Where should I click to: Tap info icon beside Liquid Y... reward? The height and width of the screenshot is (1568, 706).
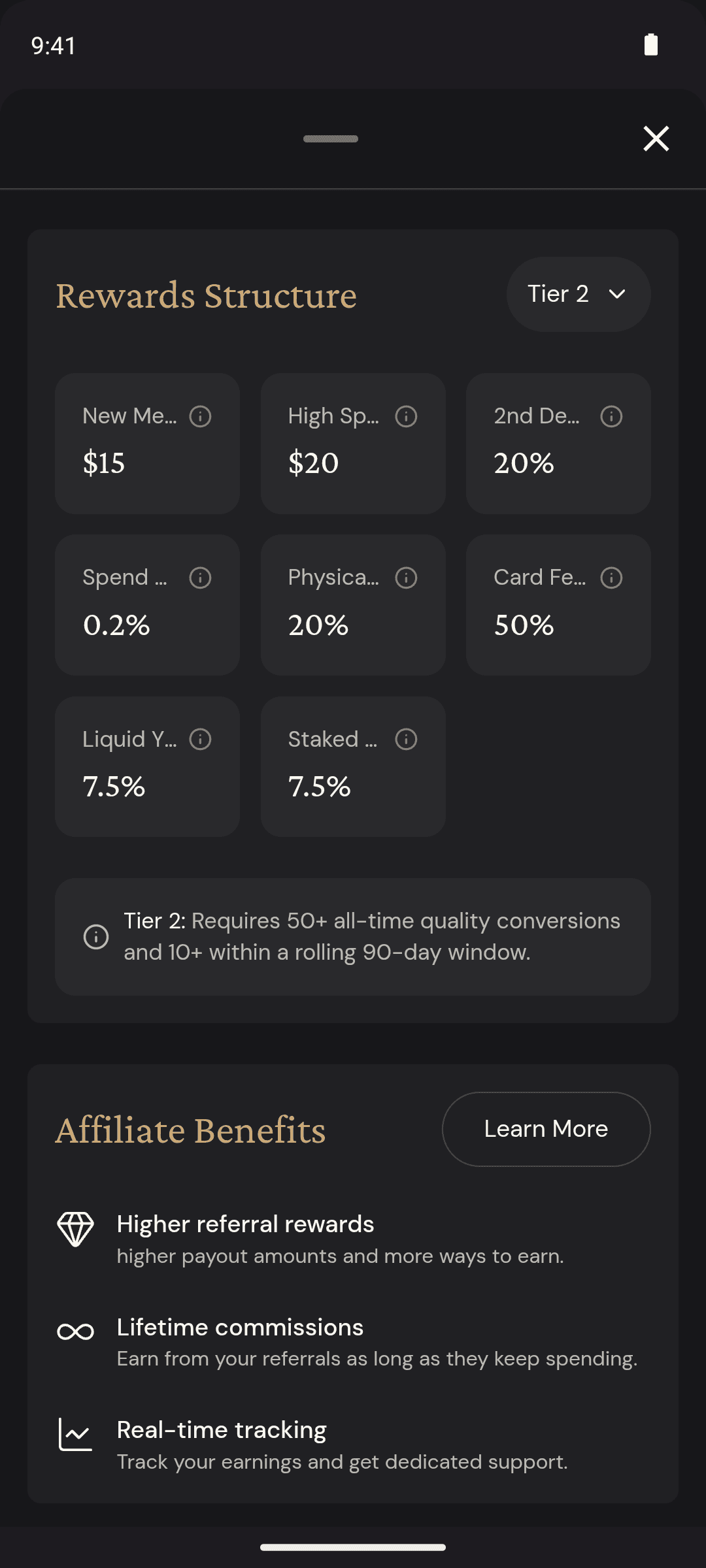[200, 740]
